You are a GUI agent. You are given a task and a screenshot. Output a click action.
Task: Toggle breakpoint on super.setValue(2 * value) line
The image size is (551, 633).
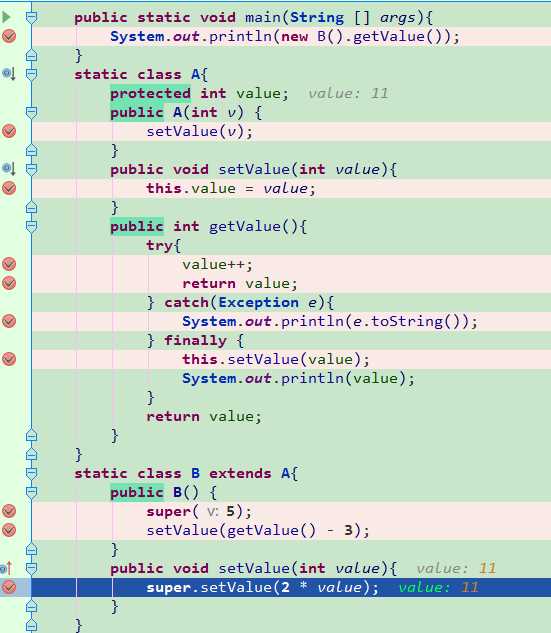click(x=9, y=587)
